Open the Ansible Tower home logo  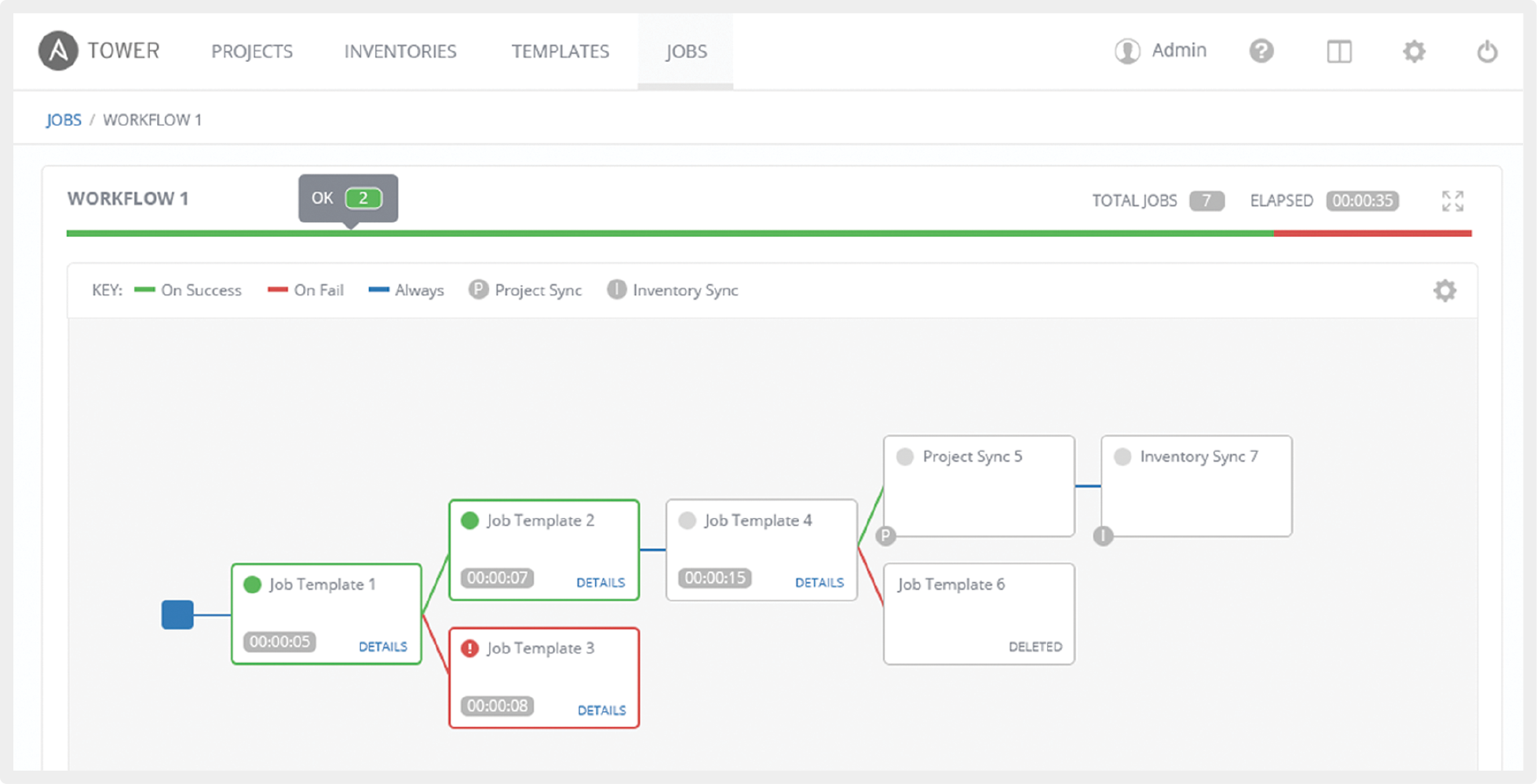tap(58, 50)
